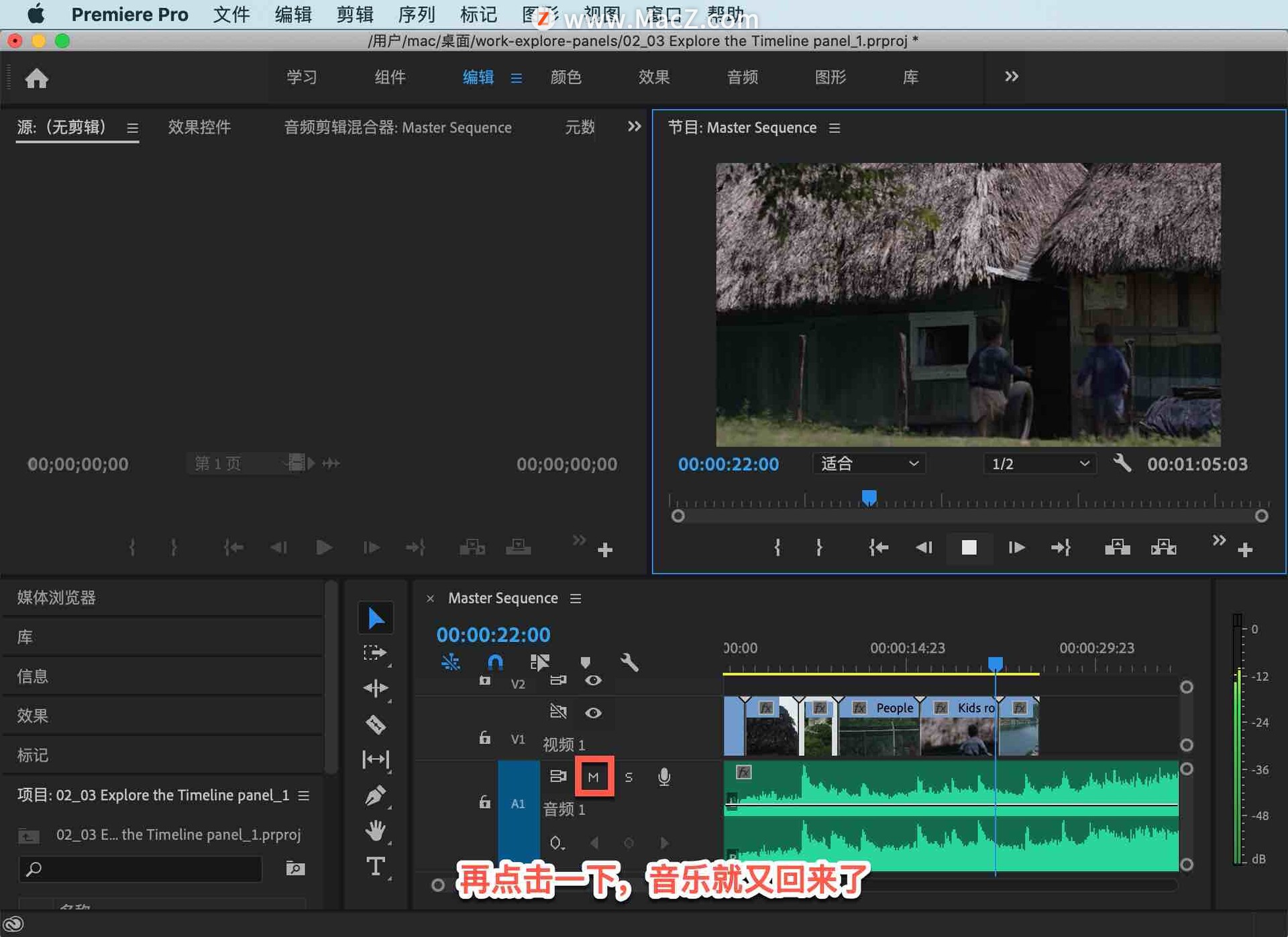Select the Selection tool arrow
The image size is (1288, 937).
tap(376, 618)
